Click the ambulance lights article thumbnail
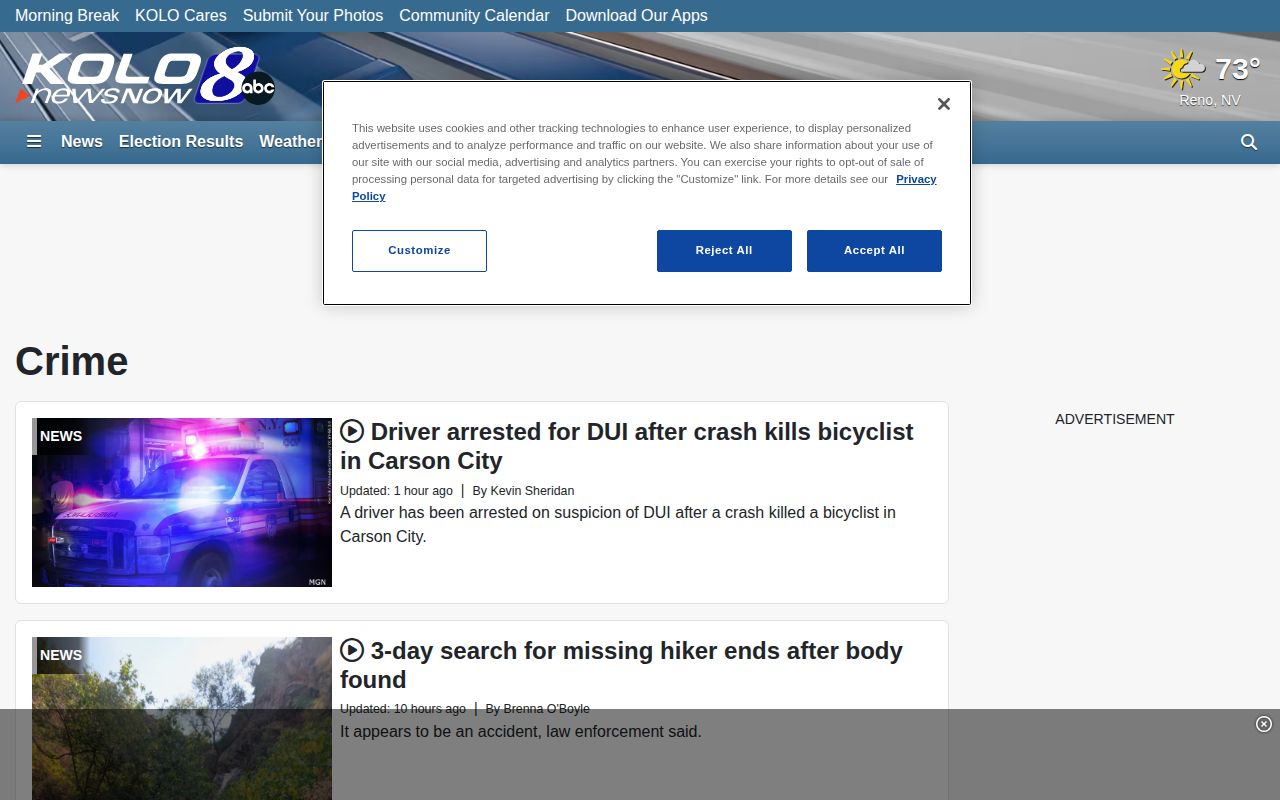The height and width of the screenshot is (800, 1280). (182, 502)
